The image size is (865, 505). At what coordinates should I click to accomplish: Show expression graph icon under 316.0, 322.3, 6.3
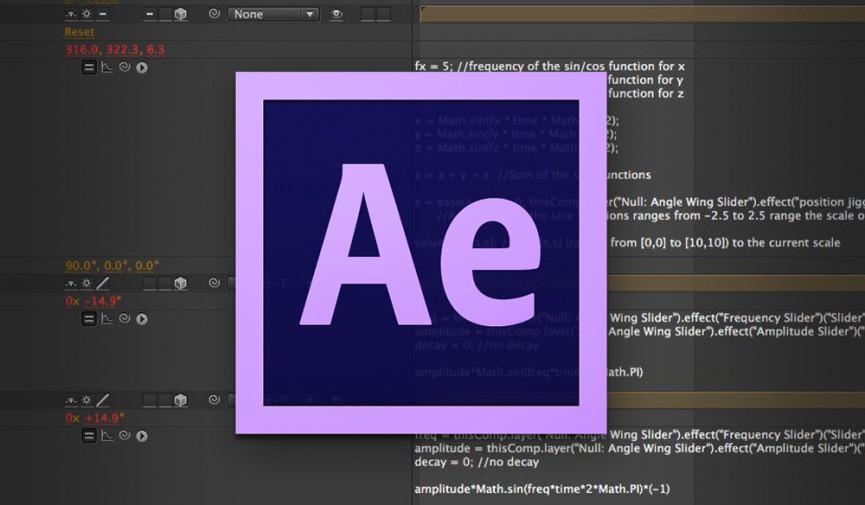click(107, 67)
